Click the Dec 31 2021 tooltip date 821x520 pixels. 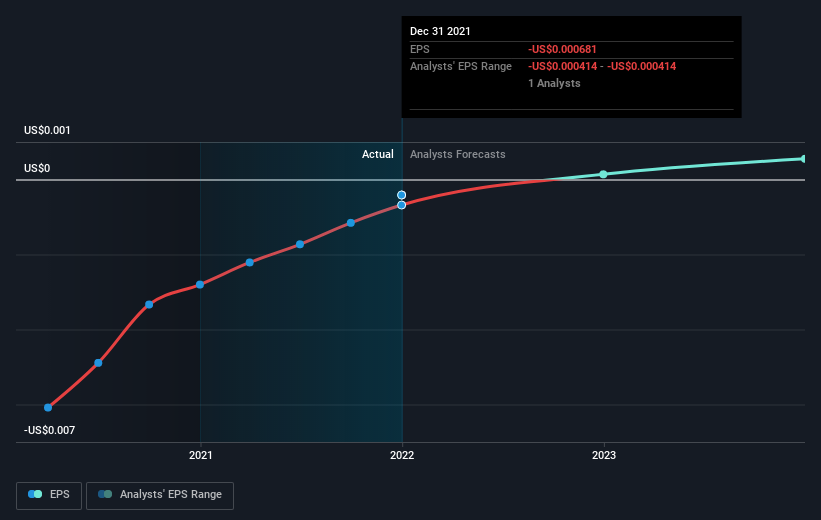(440, 31)
